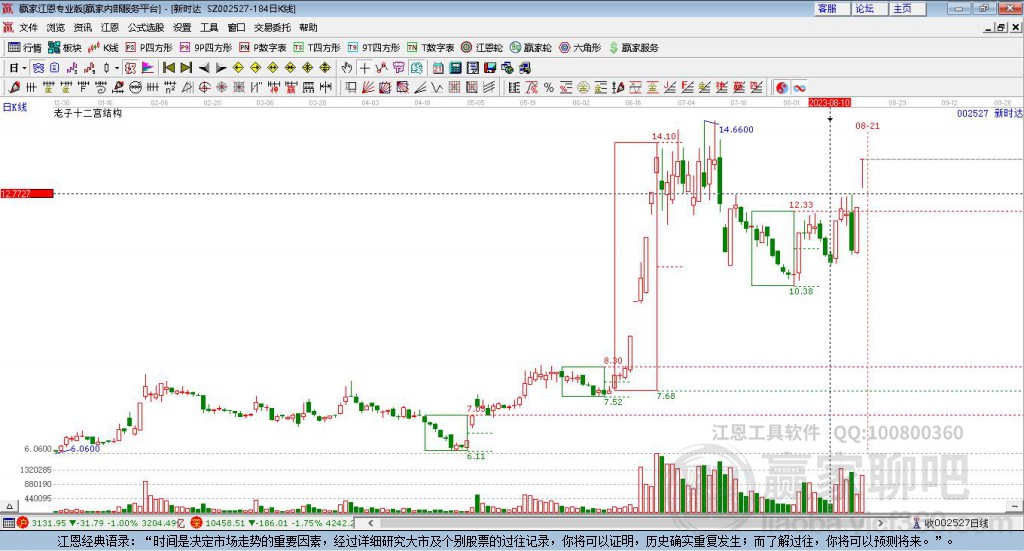Select the zigzag wave line tool
The image size is (1024, 551).
(437, 87)
